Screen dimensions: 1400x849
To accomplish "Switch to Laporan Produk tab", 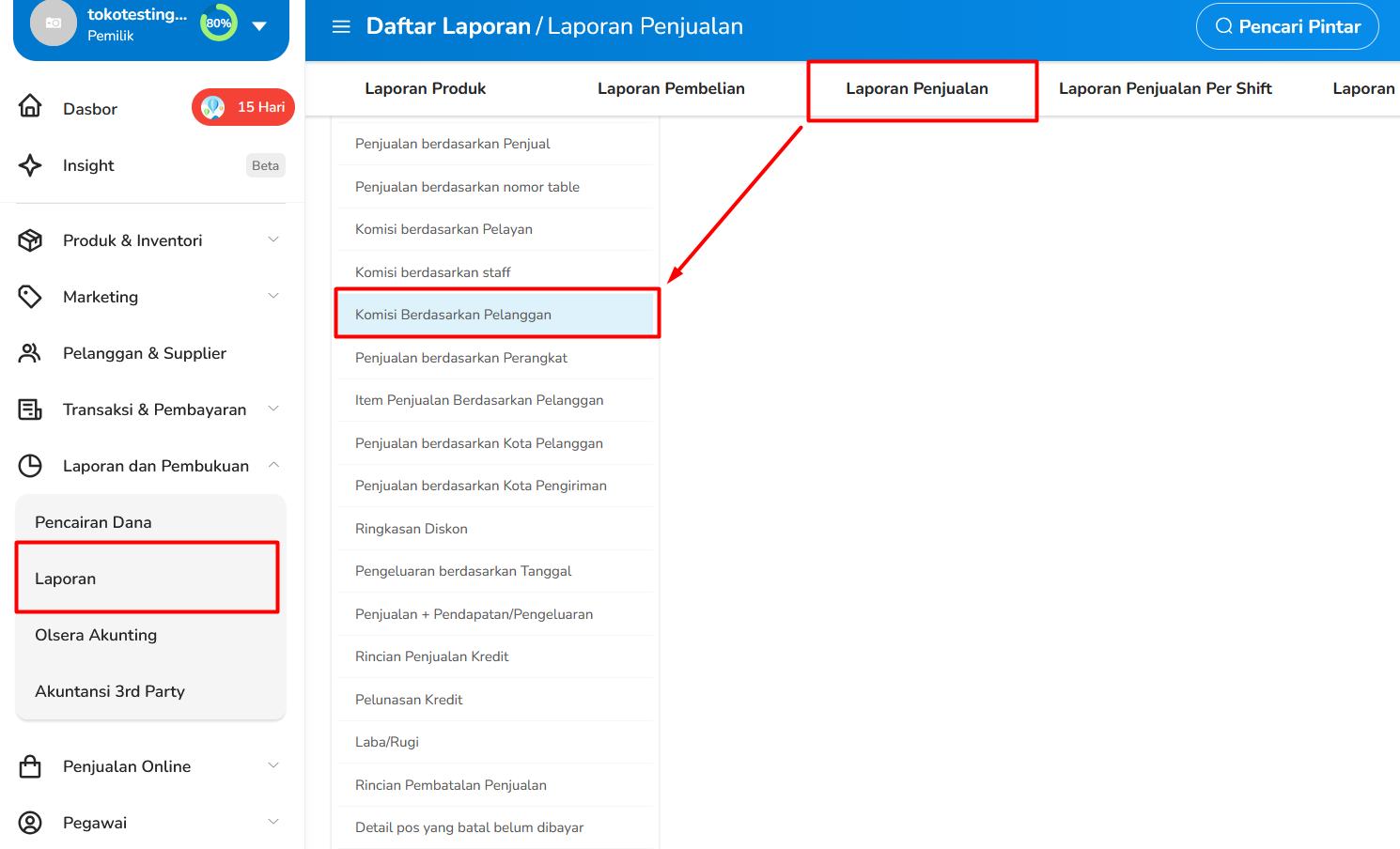I will point(425,88).
